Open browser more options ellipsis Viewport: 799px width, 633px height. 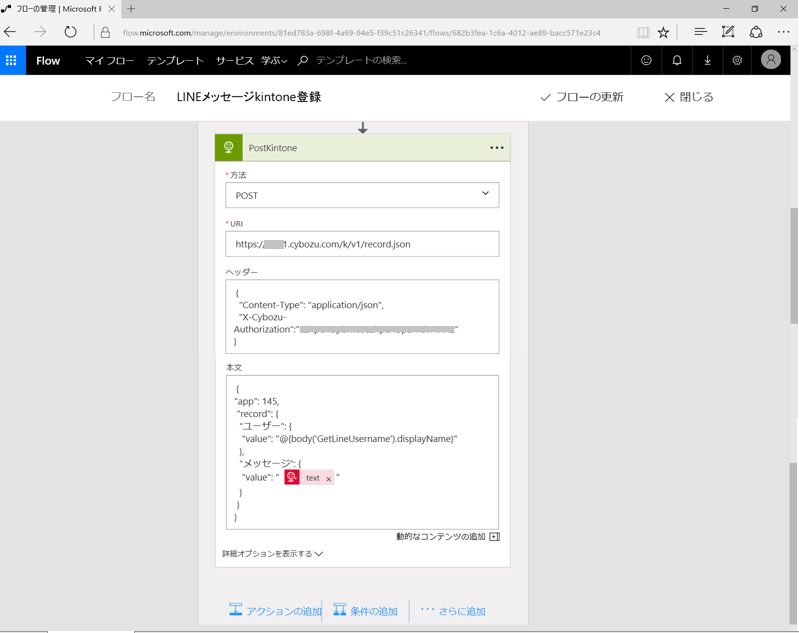point(784,32)
